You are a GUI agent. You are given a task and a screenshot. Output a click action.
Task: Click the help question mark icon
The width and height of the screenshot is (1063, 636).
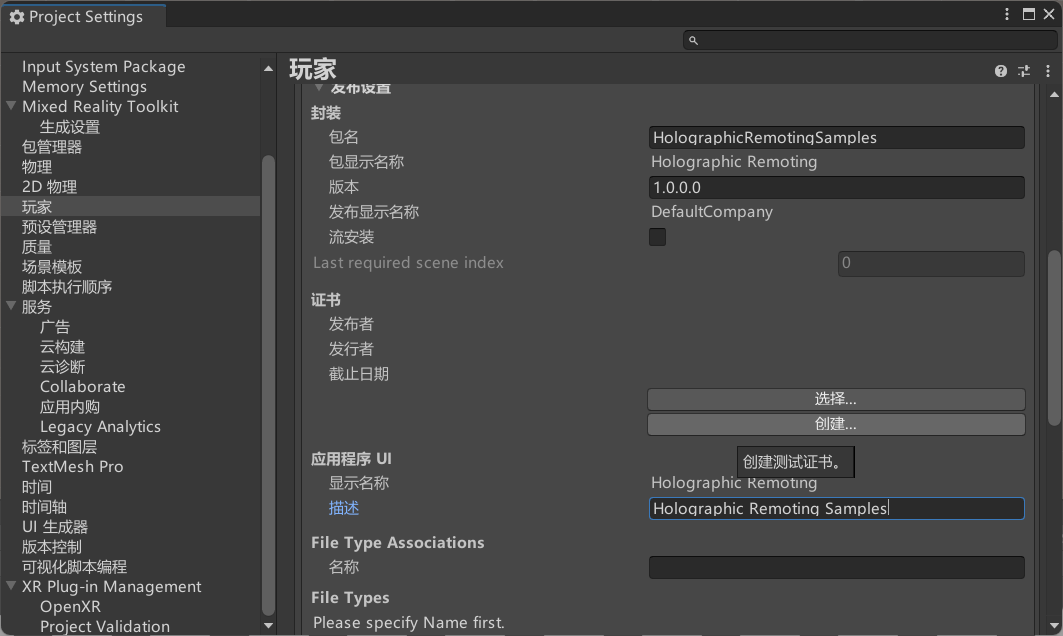tap(1001, 71)
